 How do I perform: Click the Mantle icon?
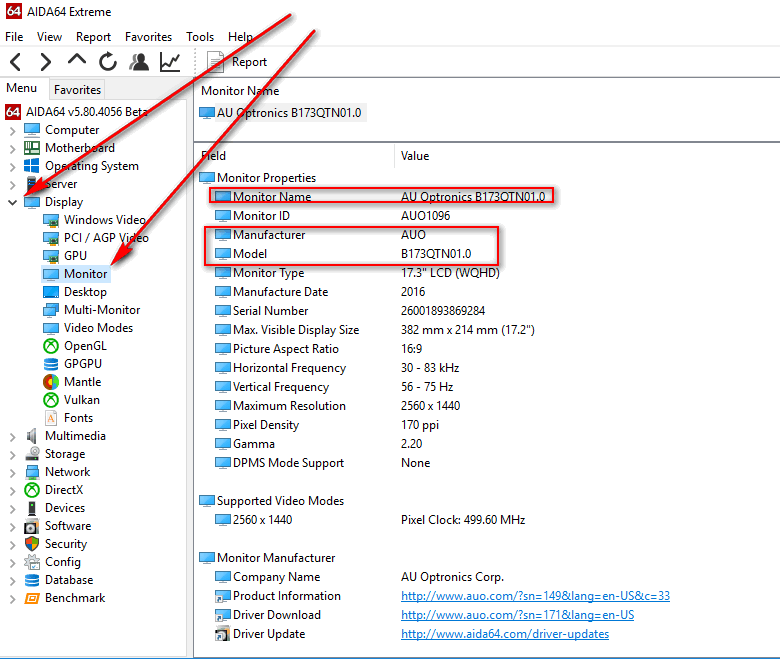tap(51, 382)
